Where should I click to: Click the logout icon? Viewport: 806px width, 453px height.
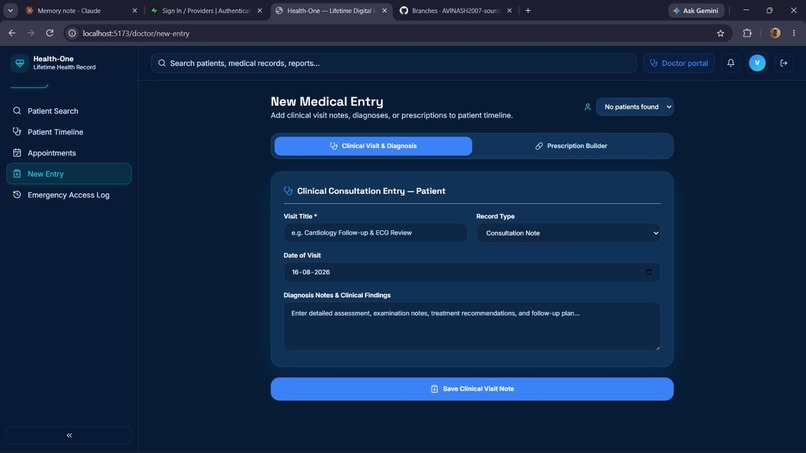(x=784, y=63)
